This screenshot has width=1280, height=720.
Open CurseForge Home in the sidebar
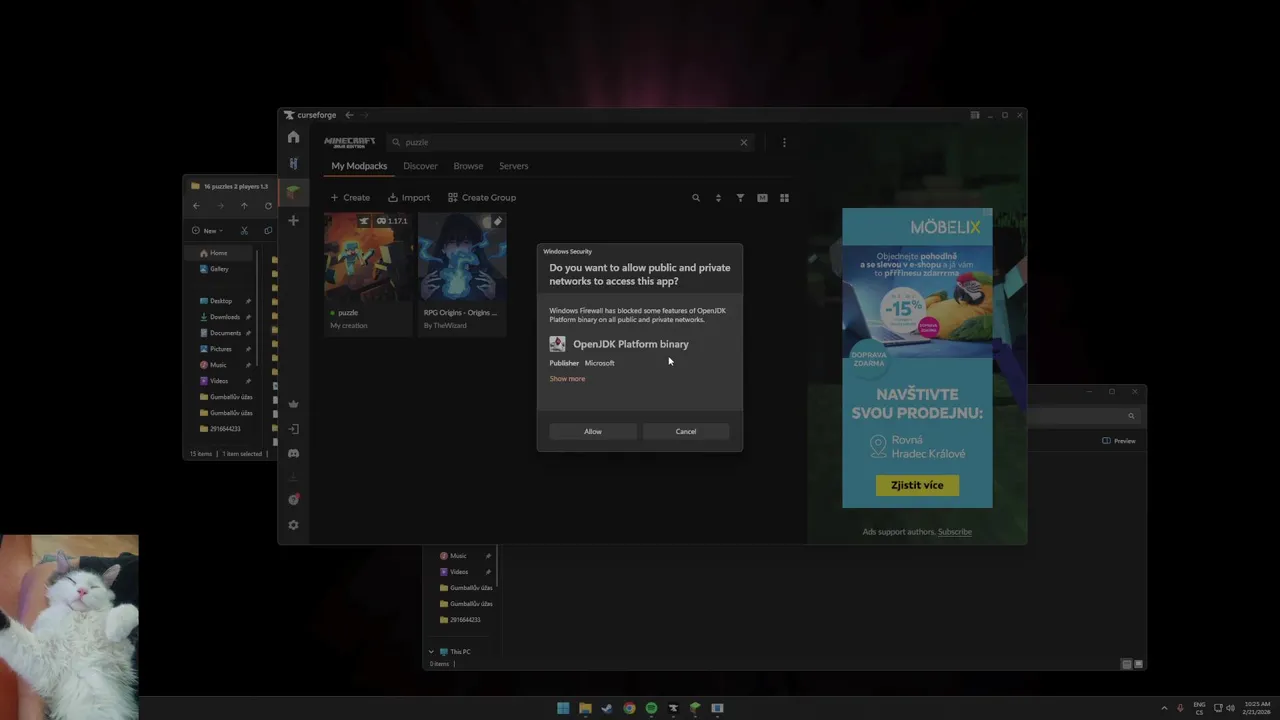(x=293, y=137)
